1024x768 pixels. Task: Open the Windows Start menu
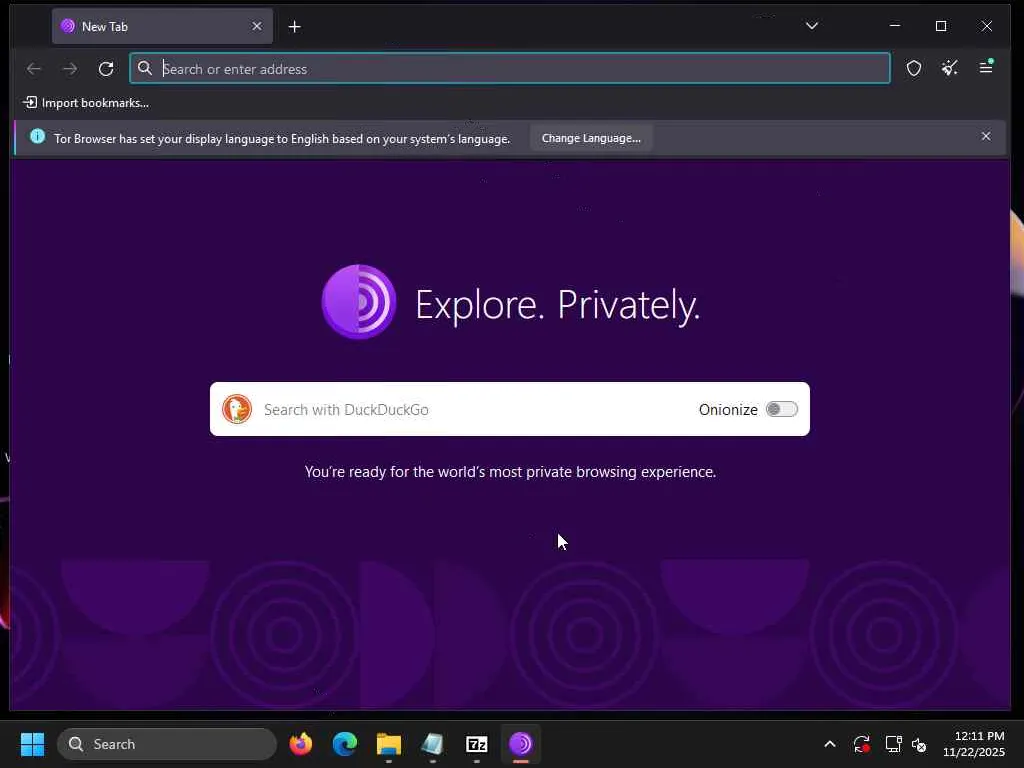click(x=33, y=744)
